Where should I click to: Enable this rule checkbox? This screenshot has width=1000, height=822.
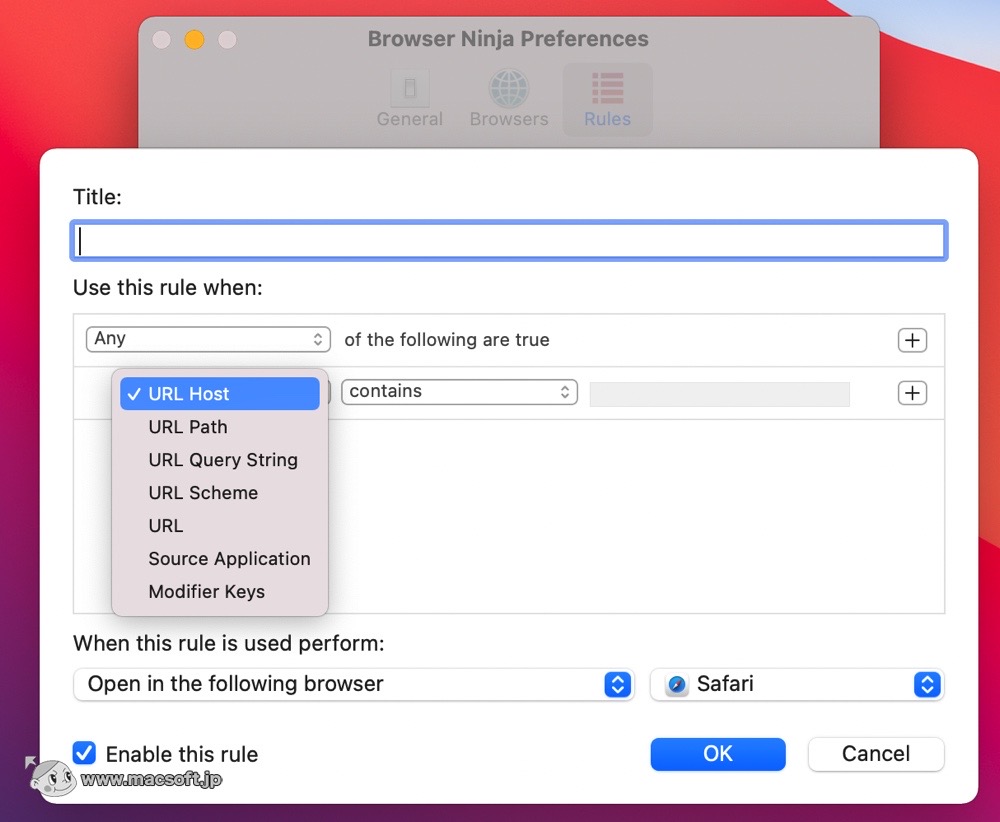coord(84,753)
